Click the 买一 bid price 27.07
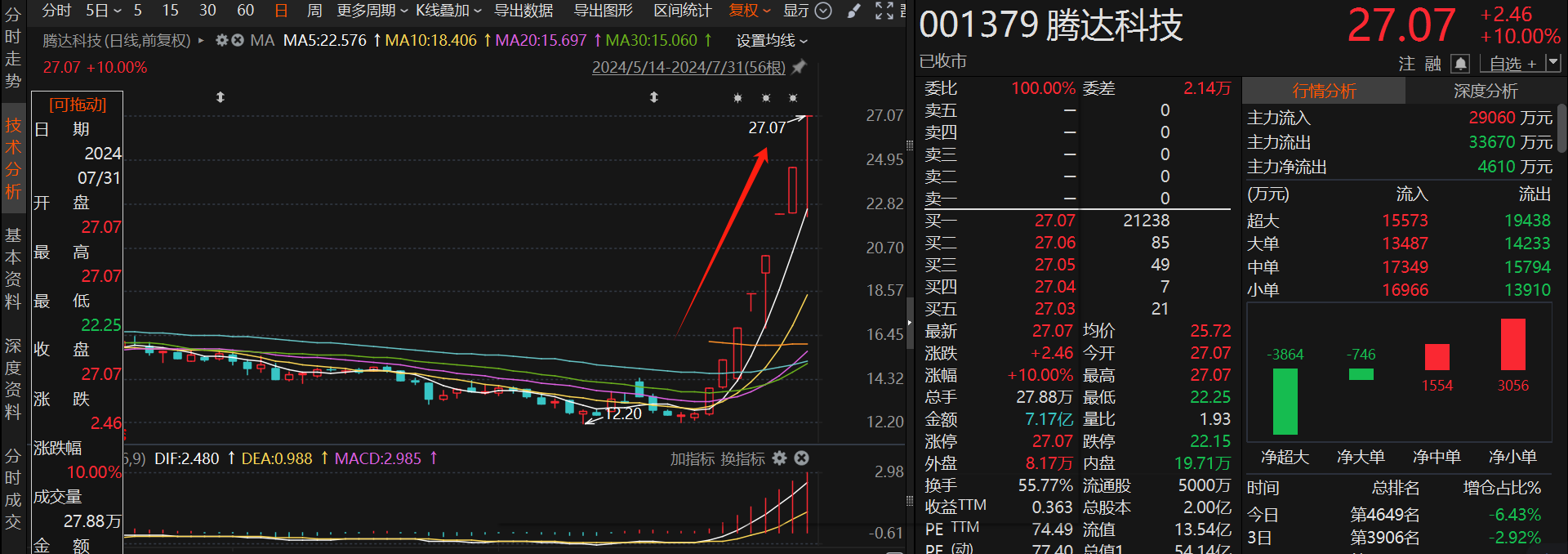 [1055, 221]
